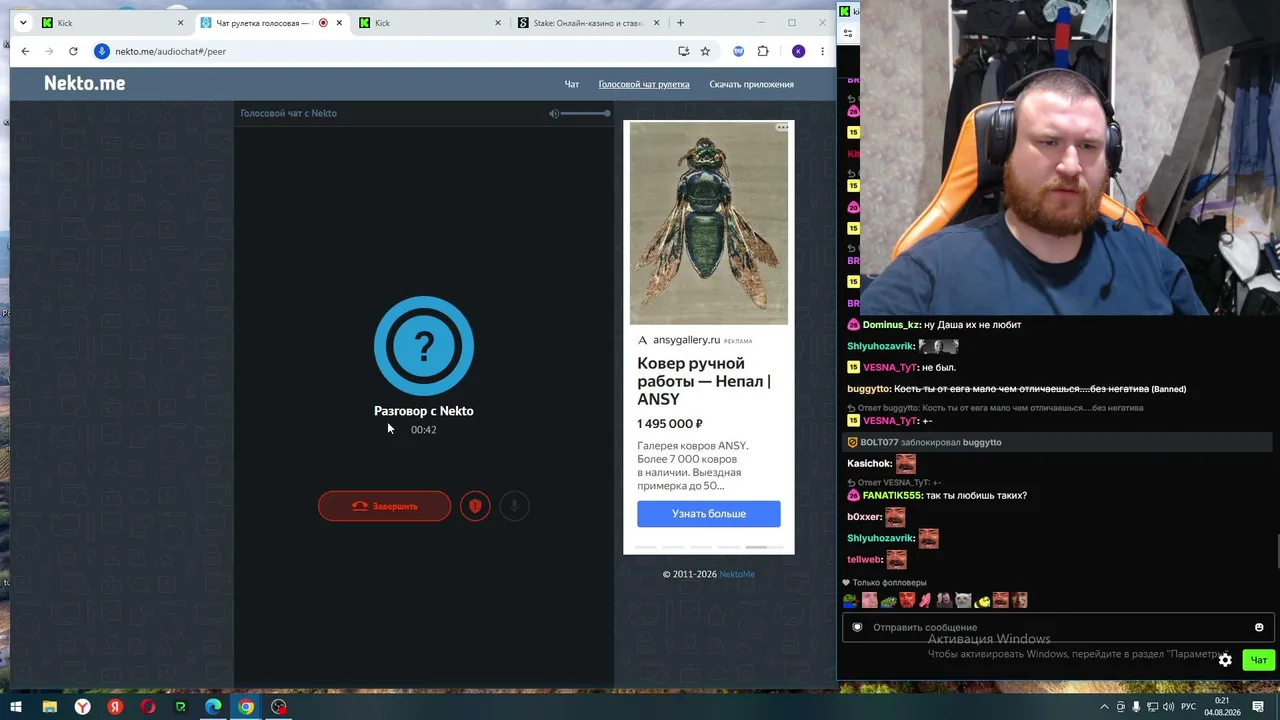The width and height of the screenshot is (1280, 720).
Task: Click the install app icon in address bar
Action: (x=683, y=51)
